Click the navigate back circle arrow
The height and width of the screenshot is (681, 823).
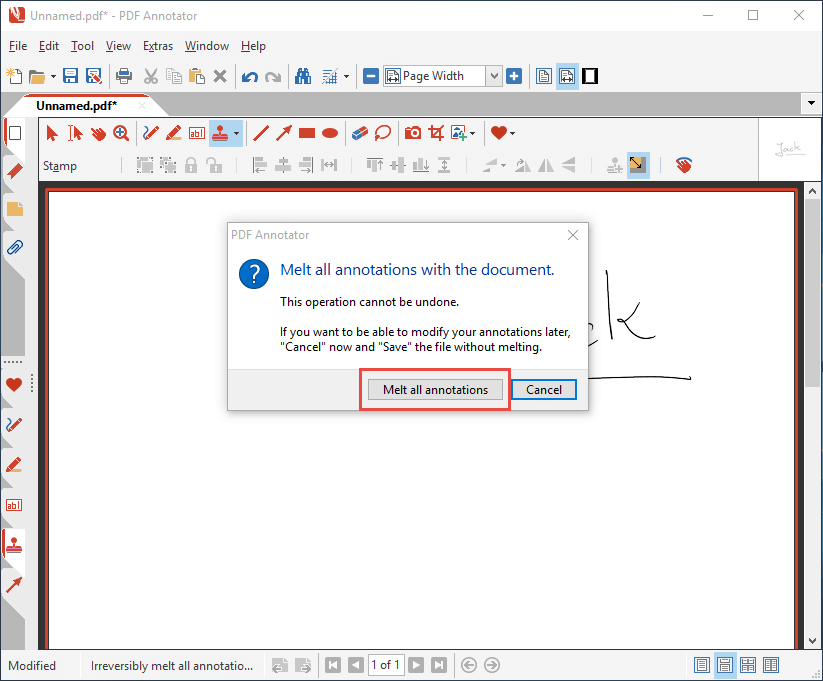469,665
